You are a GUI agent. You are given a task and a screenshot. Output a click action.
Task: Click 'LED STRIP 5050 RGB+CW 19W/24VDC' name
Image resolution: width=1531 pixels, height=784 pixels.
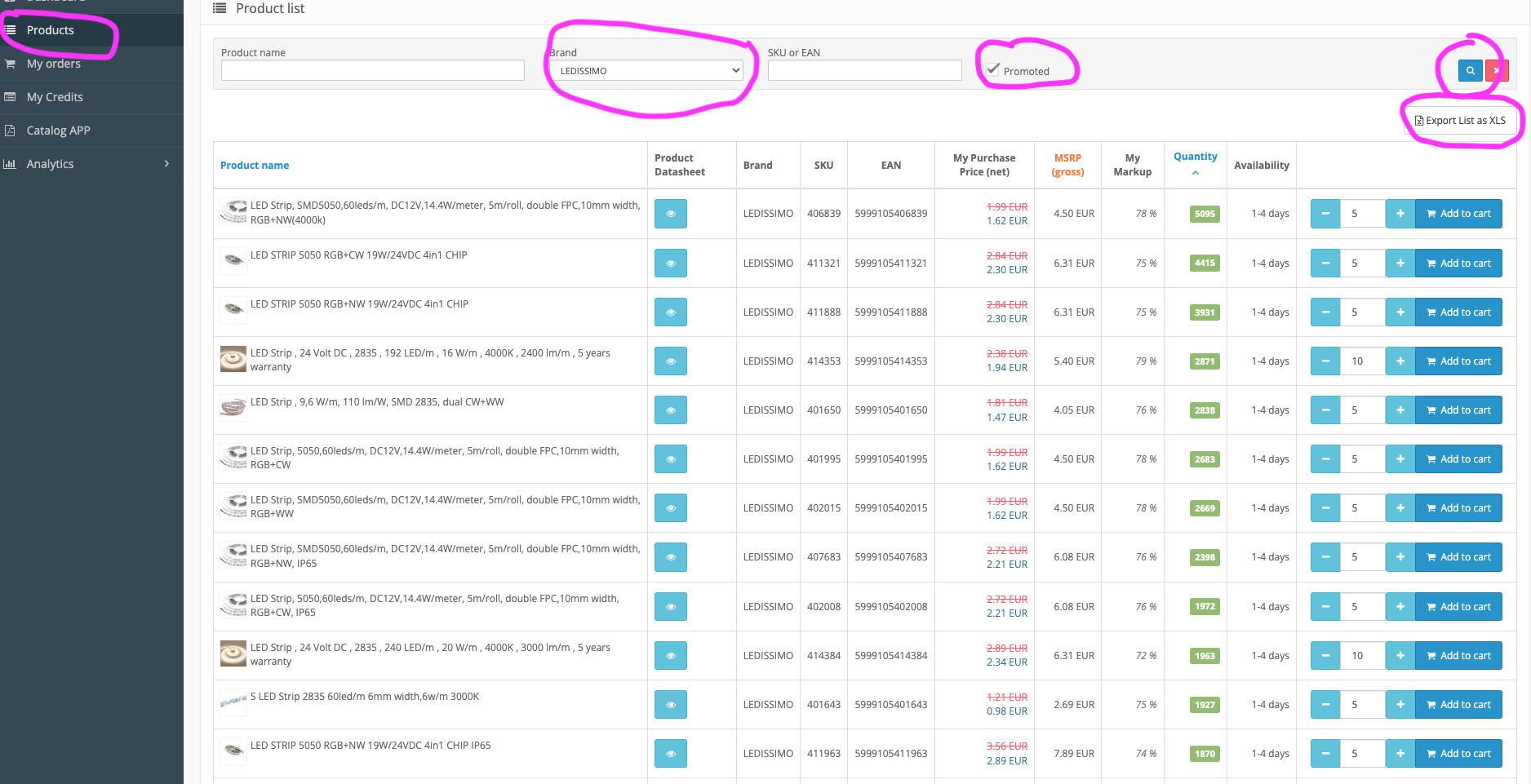click(359, 255)
